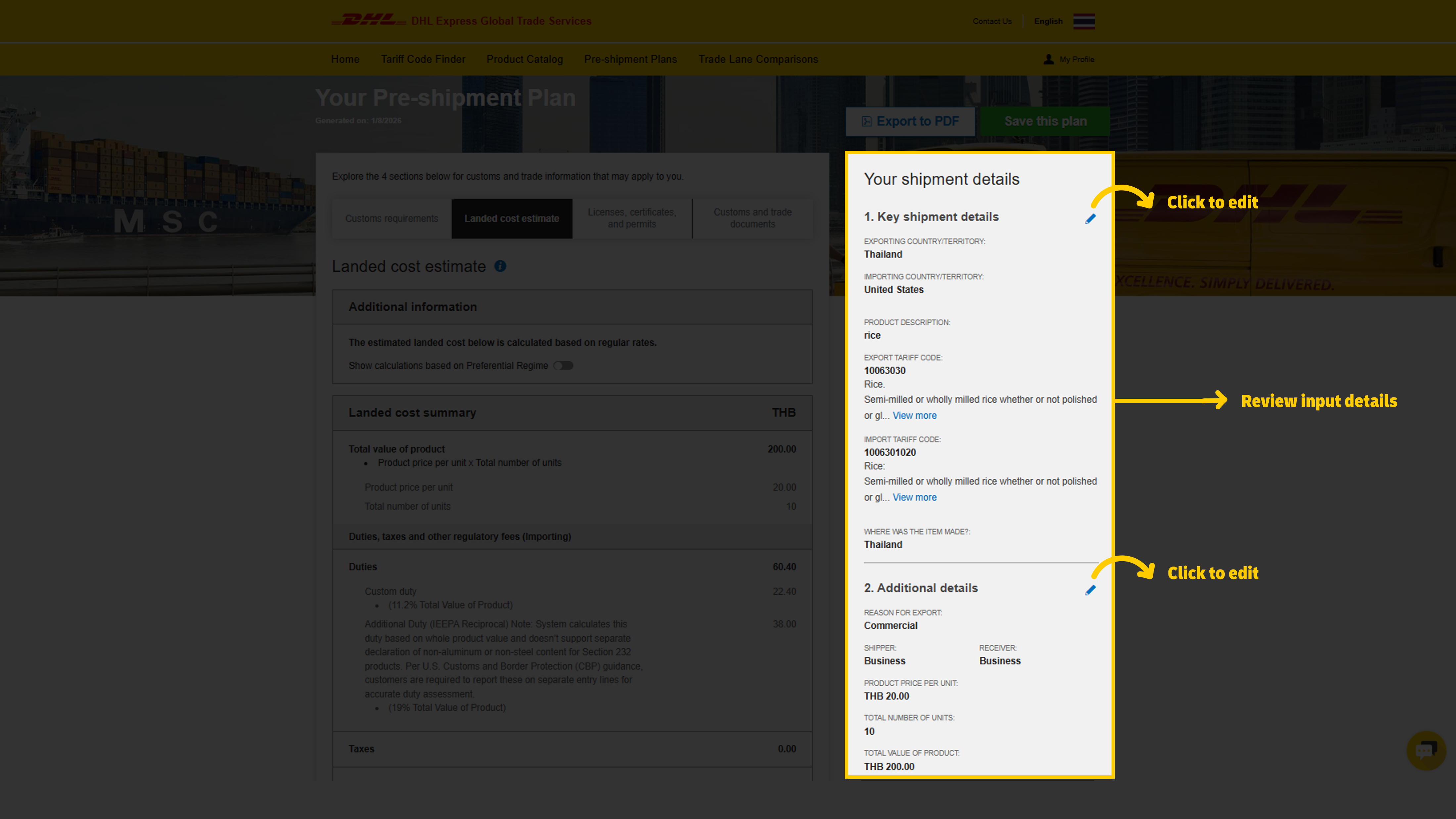Switch to Licenses, certificates, and permits tab

(632, 218)
